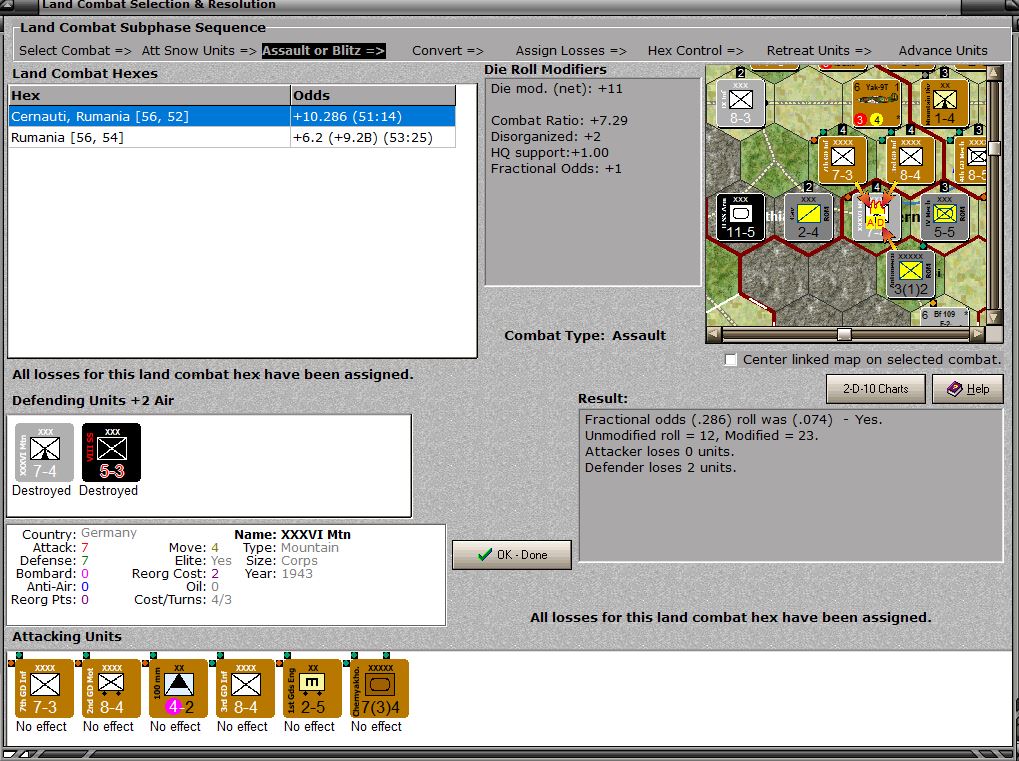The image size is (1019, 761).
Task: Enable center linked map on selected combat
Action: click(x=731, y=359)
